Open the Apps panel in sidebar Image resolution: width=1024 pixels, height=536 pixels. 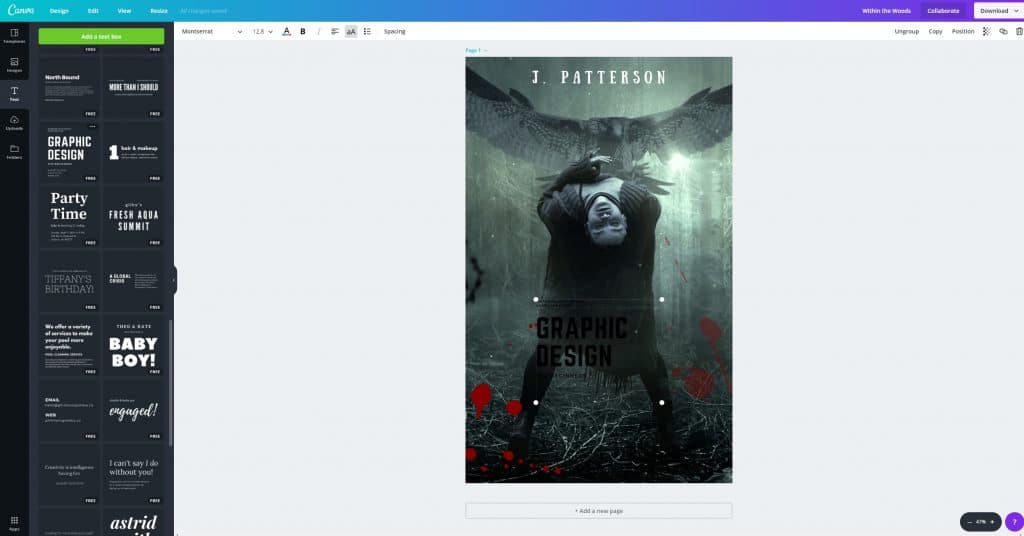tap(14, 522)
